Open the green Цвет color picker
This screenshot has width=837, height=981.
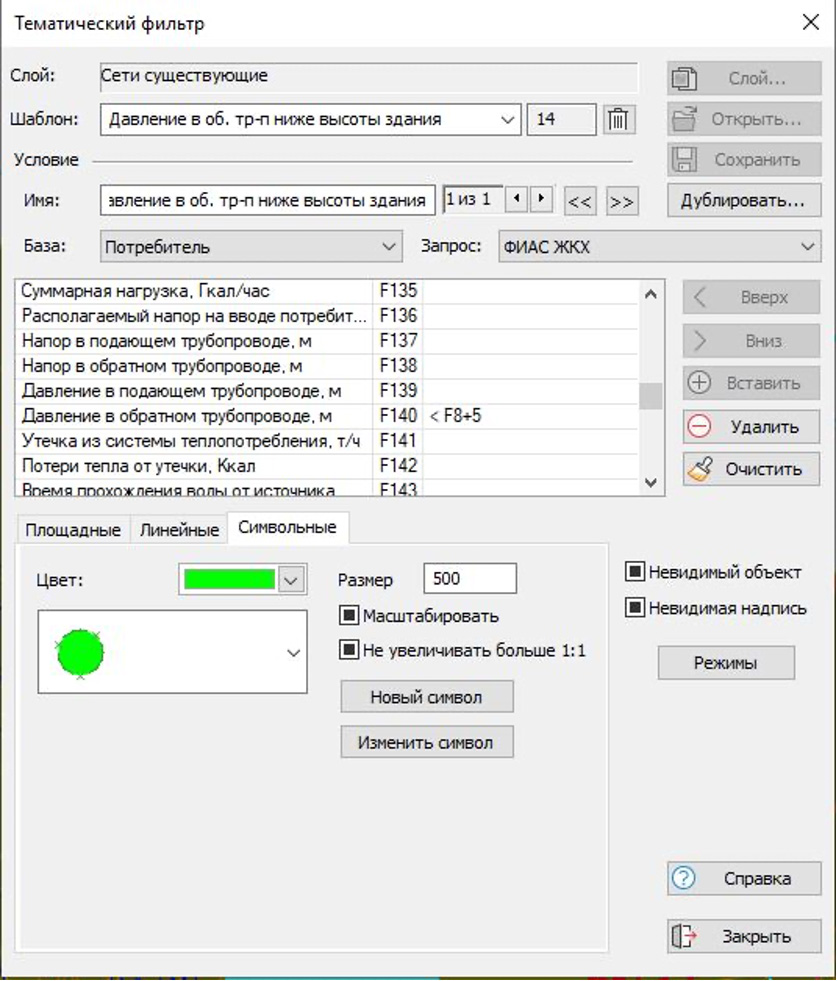tap(290, 580)
